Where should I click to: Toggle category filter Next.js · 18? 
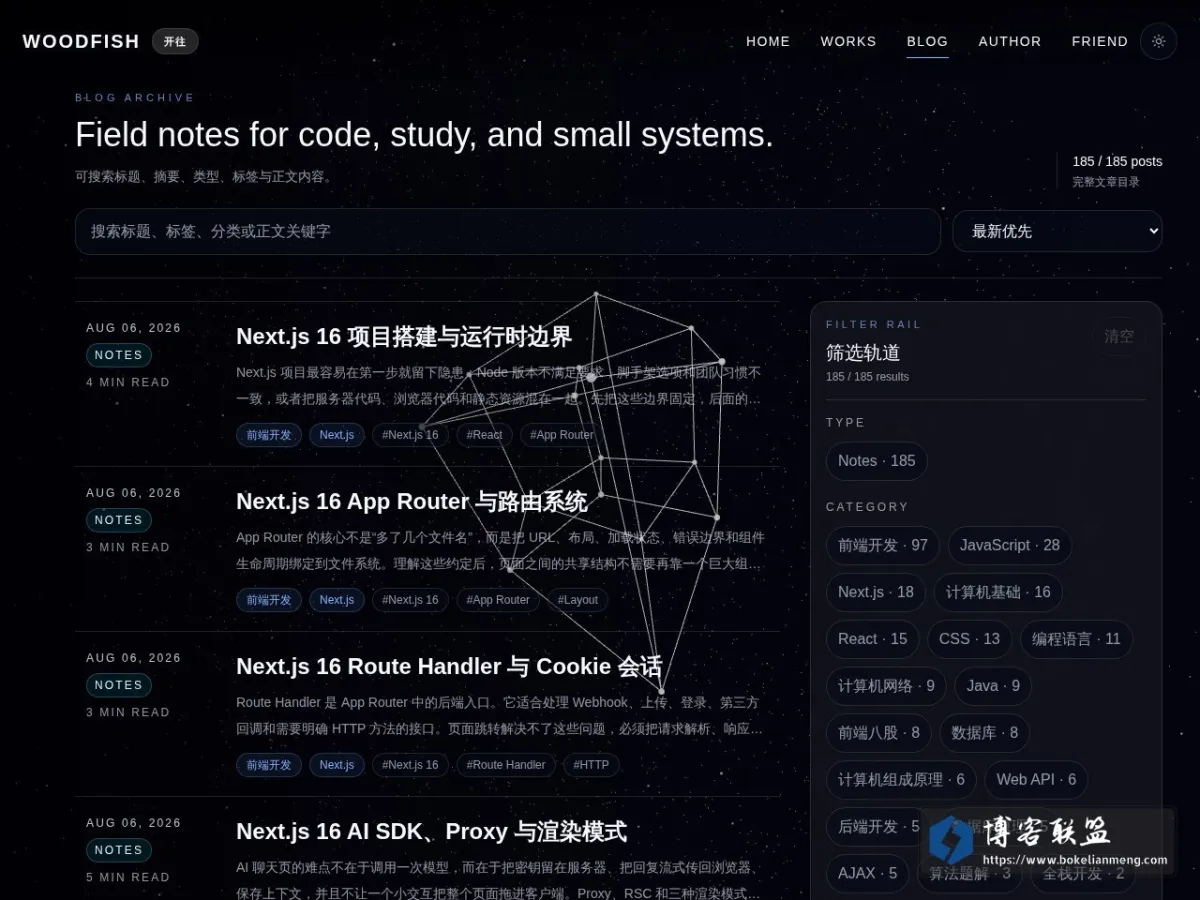[x=876, y=592]
